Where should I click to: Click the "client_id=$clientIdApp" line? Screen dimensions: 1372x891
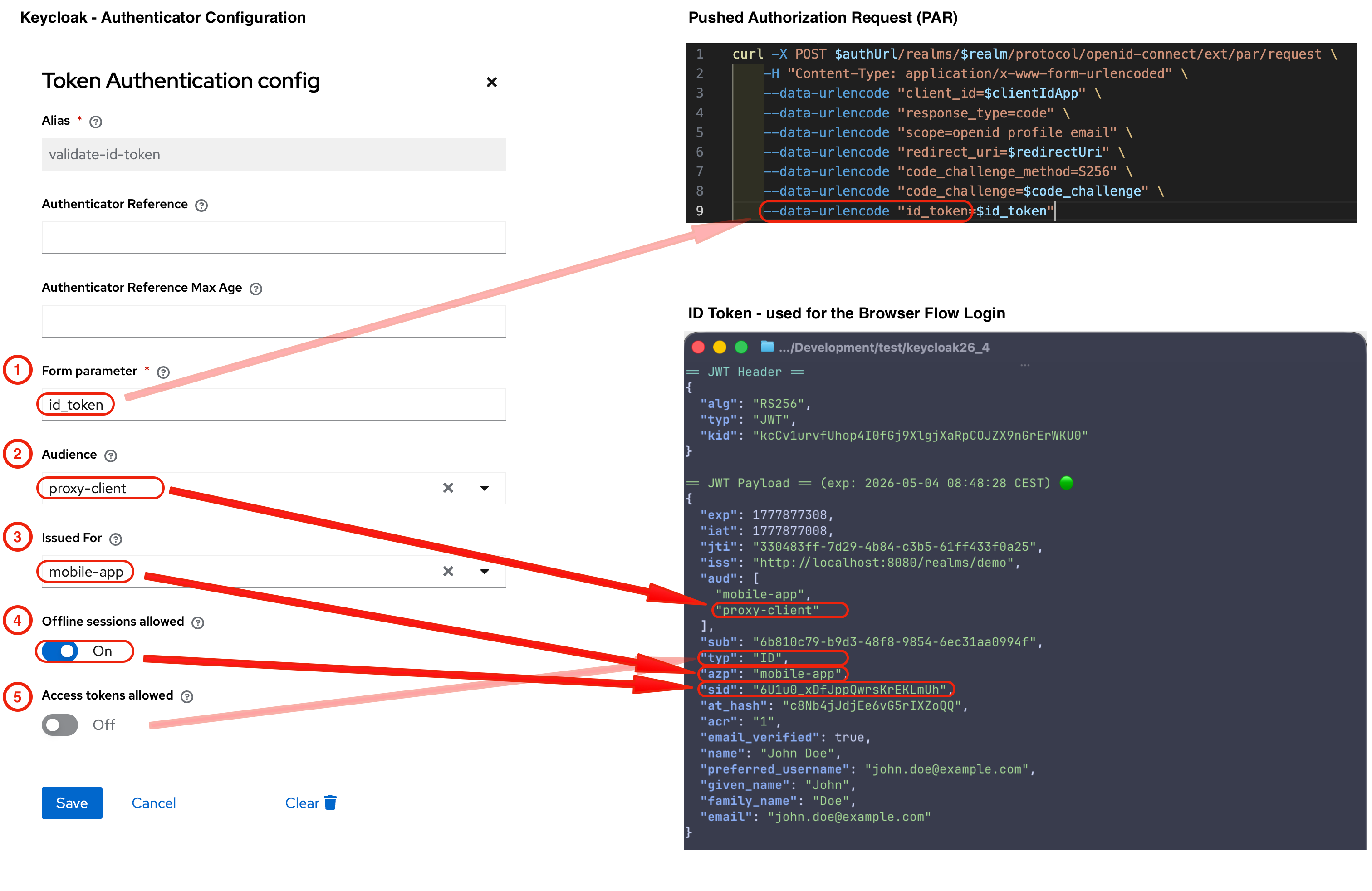[x=932, y=93]
